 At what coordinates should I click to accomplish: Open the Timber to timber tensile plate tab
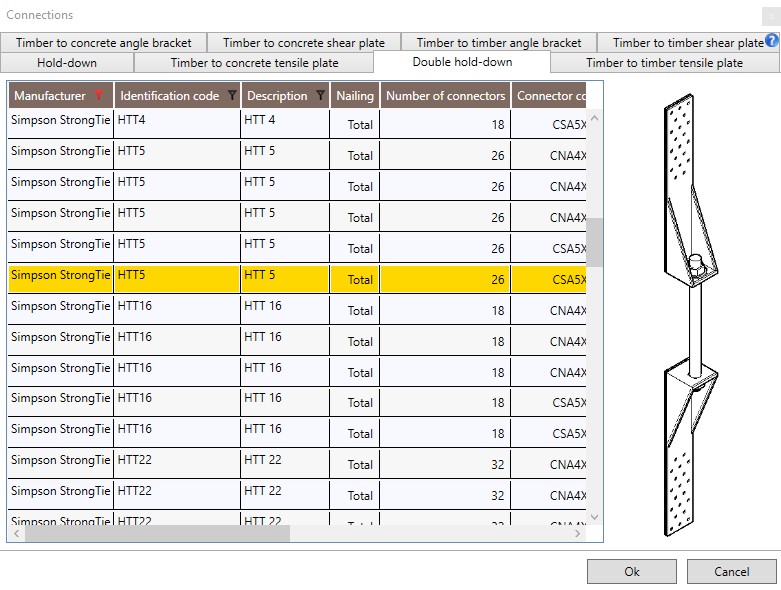[664, 63]
